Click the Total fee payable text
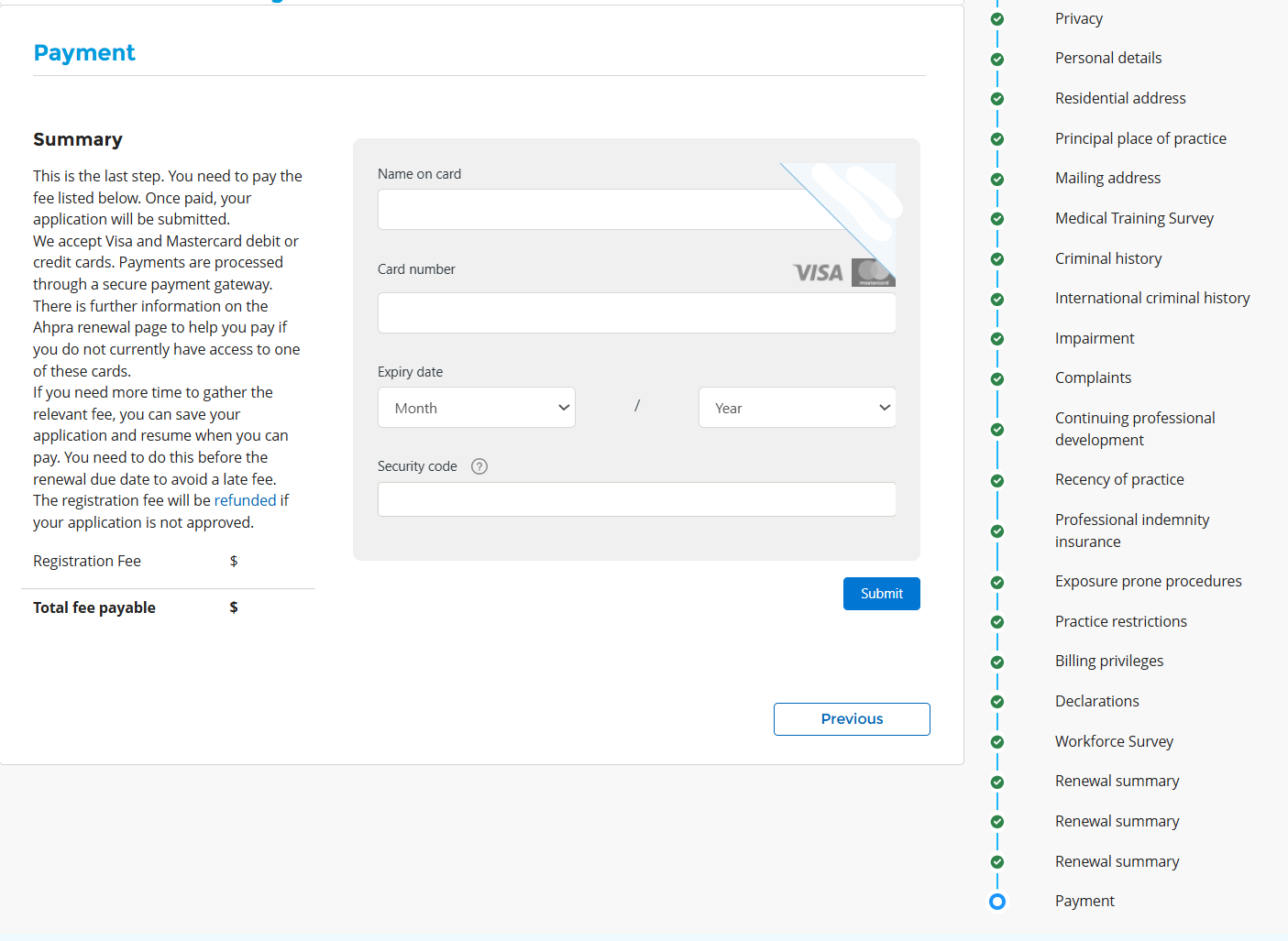The height and width of the screenshot is (941, 1288). (x=94, y=607)
